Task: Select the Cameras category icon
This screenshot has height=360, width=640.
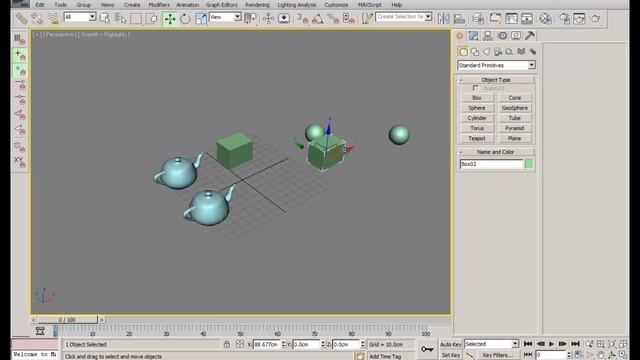Action: point(498,52)
